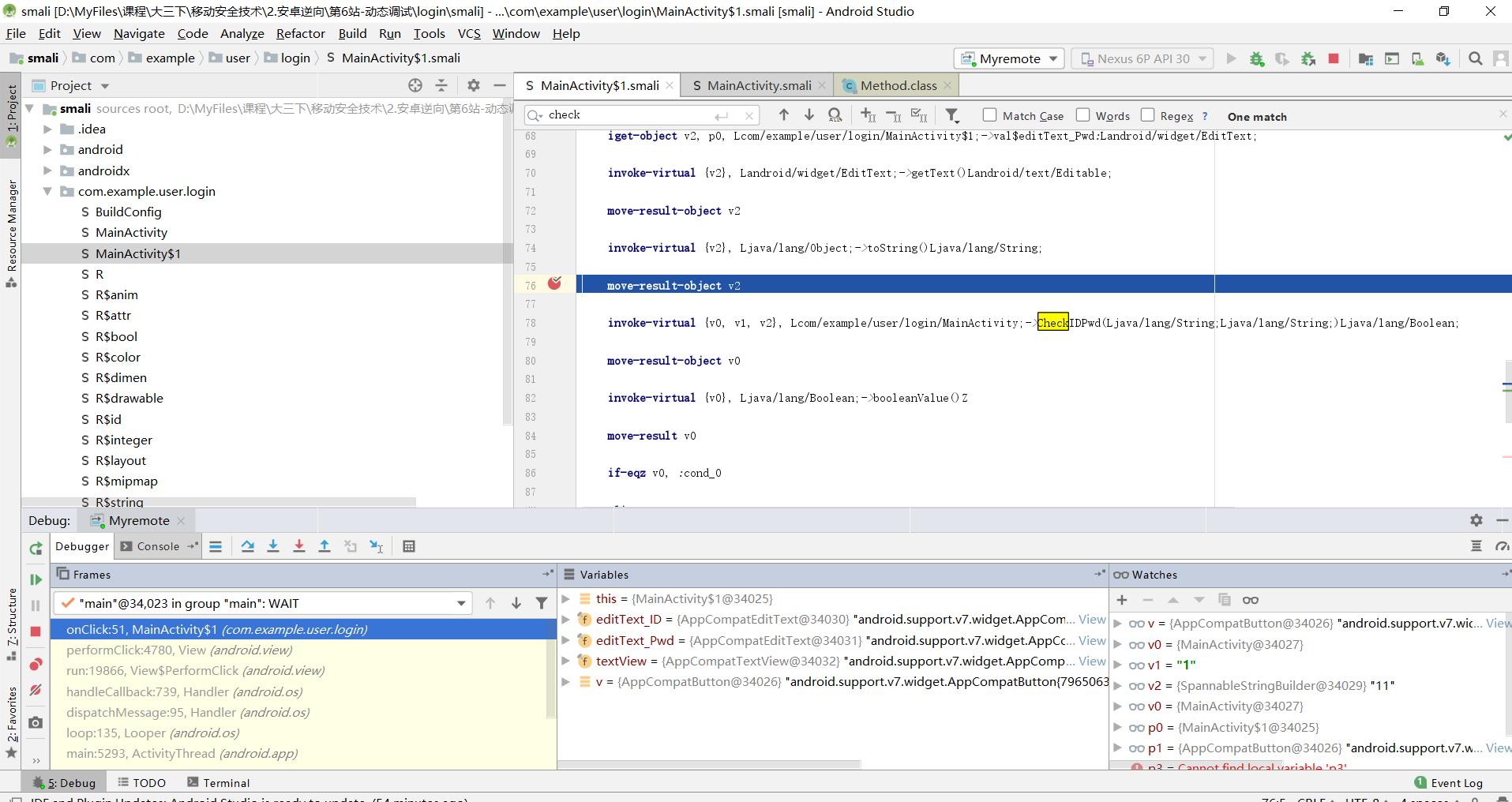Open VCS menu
This screenshot has height=802, width=1512.
pos(469,33)
